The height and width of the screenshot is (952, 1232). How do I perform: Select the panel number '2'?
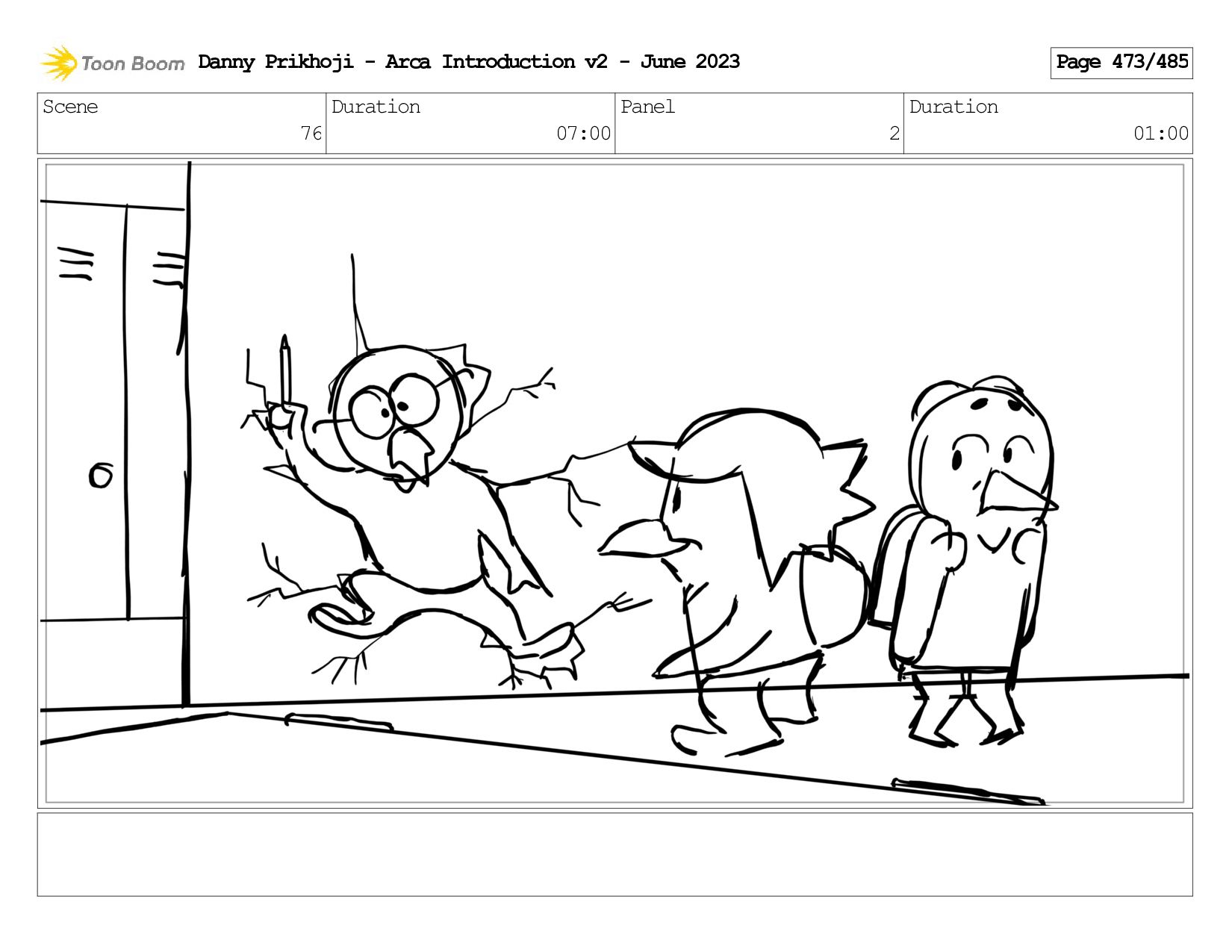(894, 134)
